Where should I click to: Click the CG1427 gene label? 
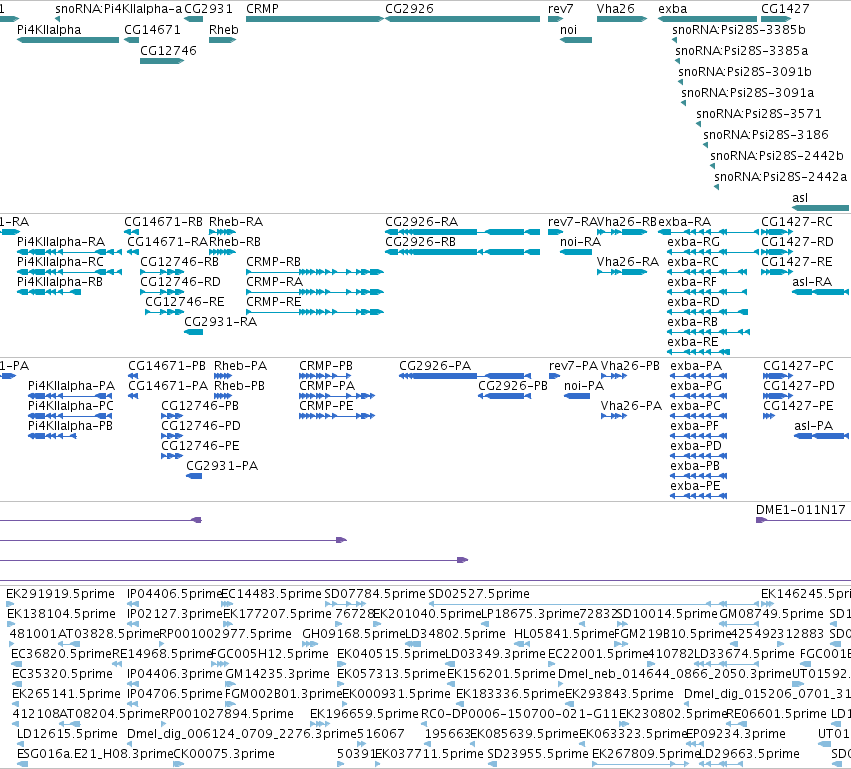pos(785,9)
